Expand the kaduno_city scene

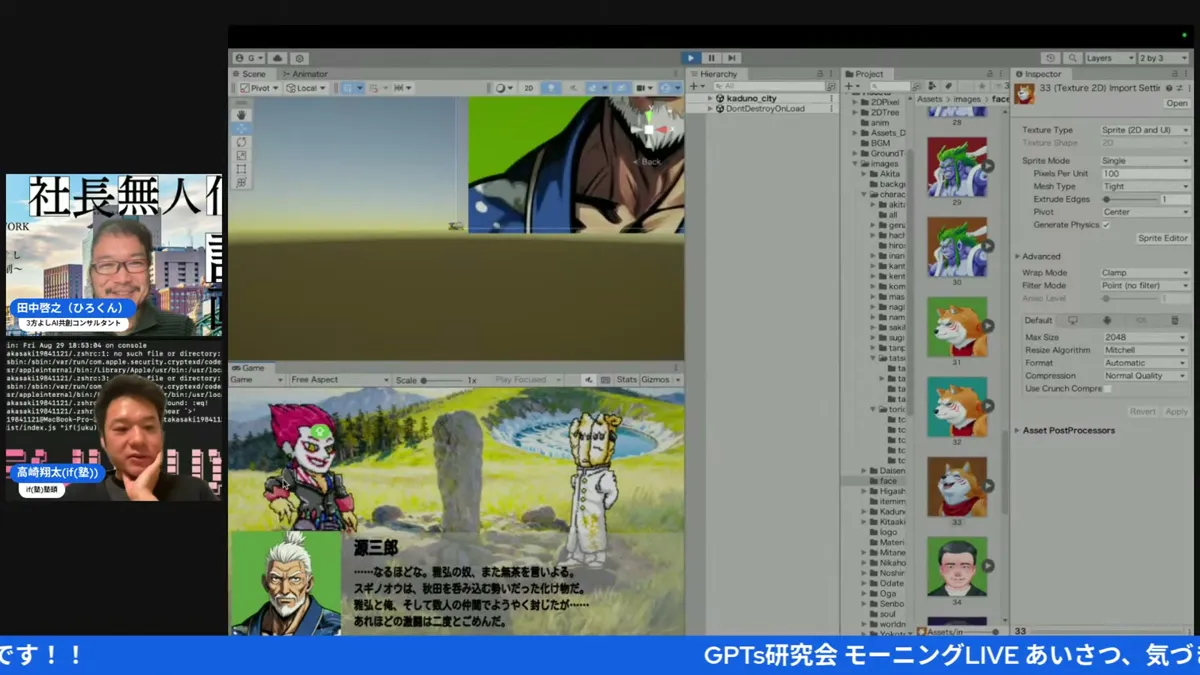tap(710, 99)
